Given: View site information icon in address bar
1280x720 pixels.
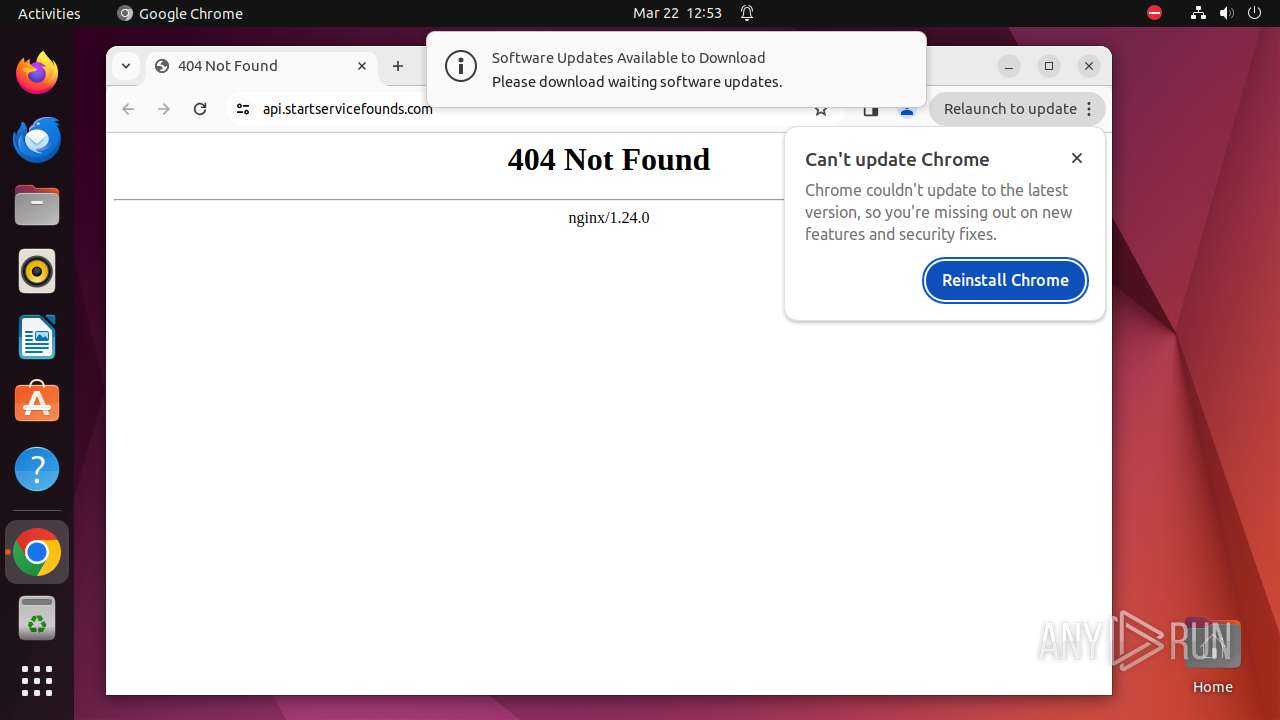Looking at the screenshot, I should tap(242, 109).
